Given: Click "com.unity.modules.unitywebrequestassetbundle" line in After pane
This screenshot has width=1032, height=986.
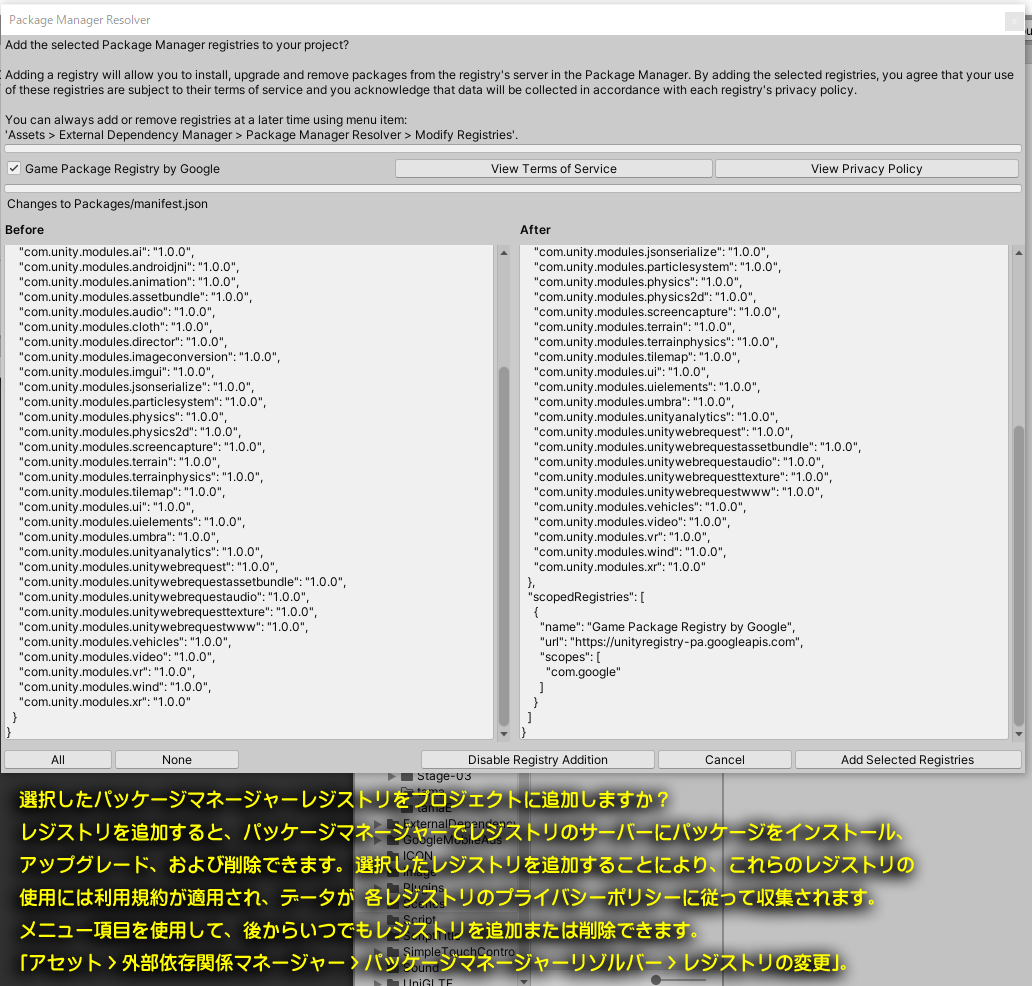Looking at the screenshot, I should coord(698,447).
